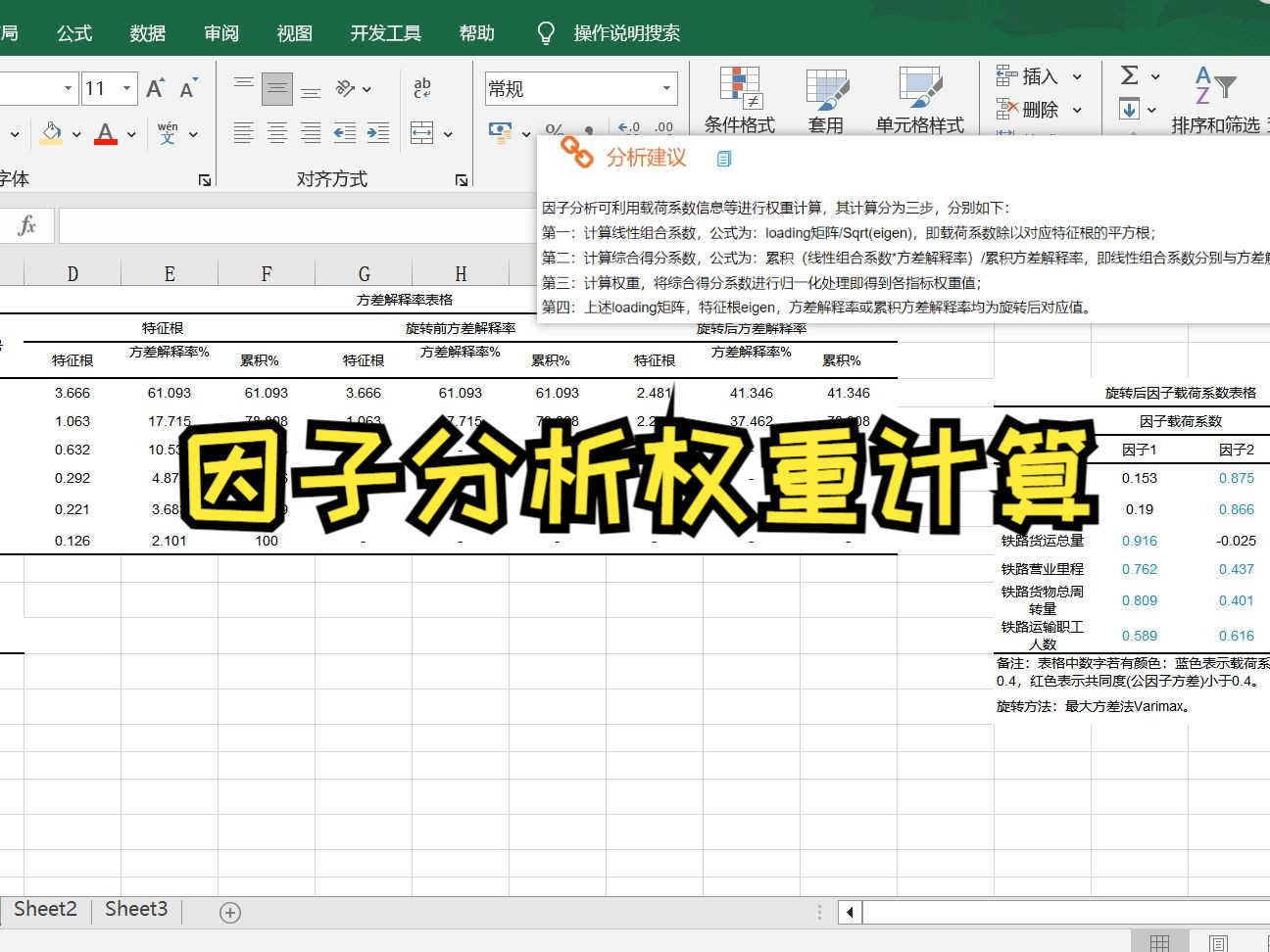Open text orientation options
Screen dimensions: 1270x952
[345, 89]
